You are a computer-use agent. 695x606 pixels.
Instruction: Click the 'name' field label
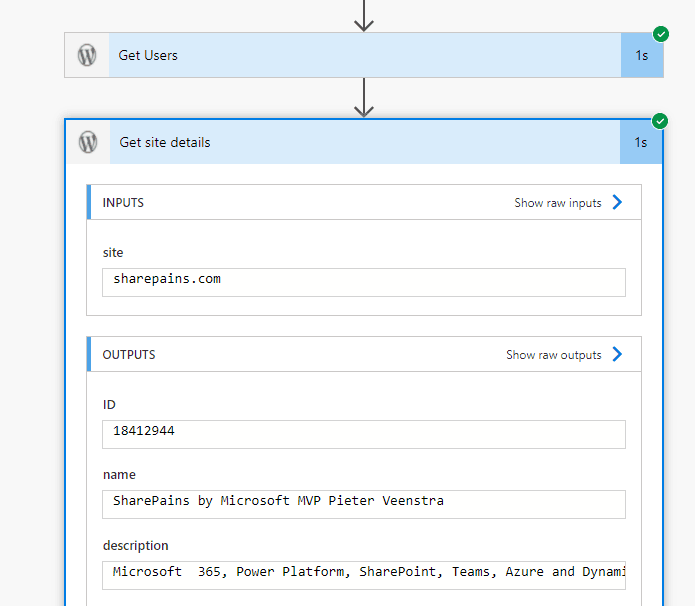pyautogui.click(x=119, y=475)
